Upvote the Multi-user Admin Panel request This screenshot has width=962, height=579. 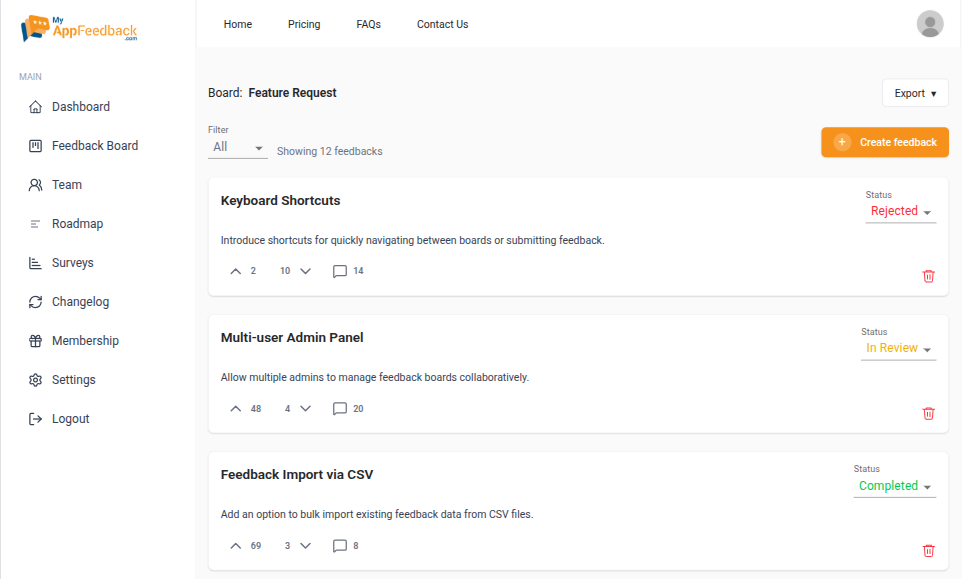(234, 408)
